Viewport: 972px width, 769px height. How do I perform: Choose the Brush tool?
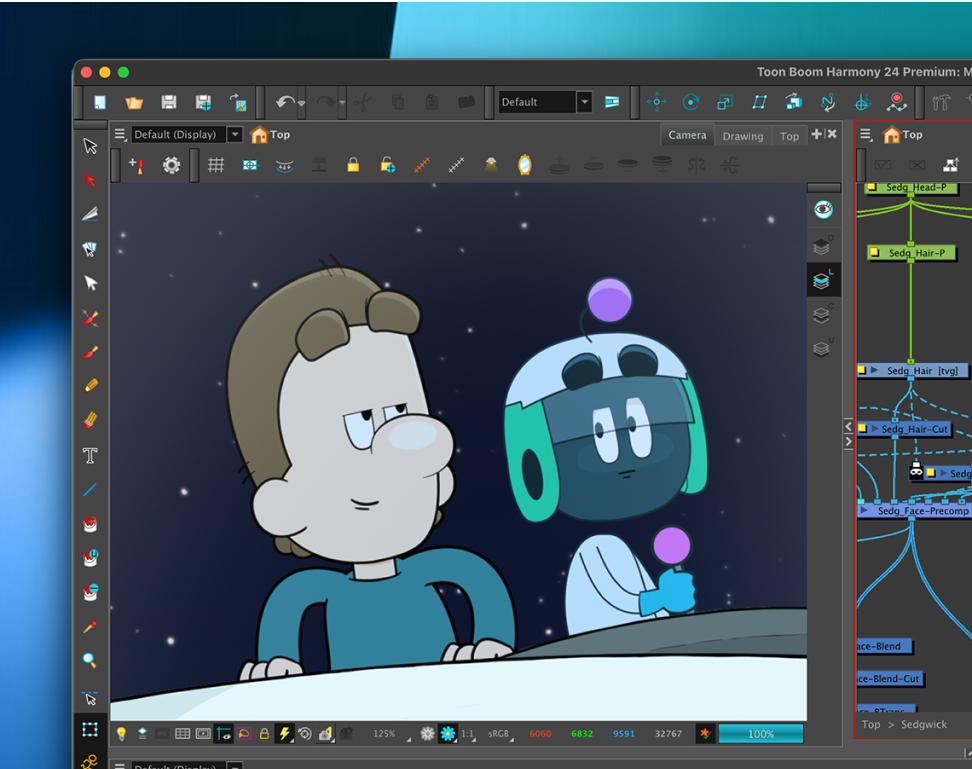(x=90, y=352)
